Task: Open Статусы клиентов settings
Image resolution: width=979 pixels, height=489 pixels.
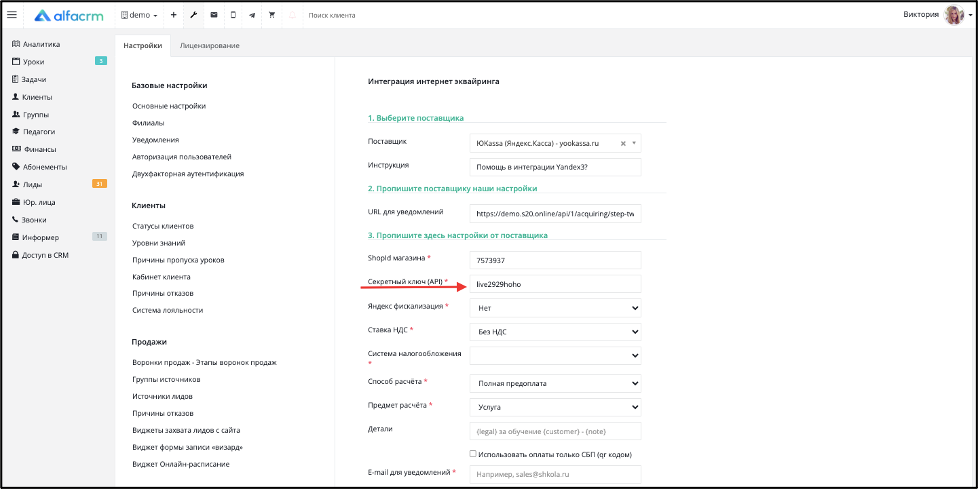Action: click(163, 225)
